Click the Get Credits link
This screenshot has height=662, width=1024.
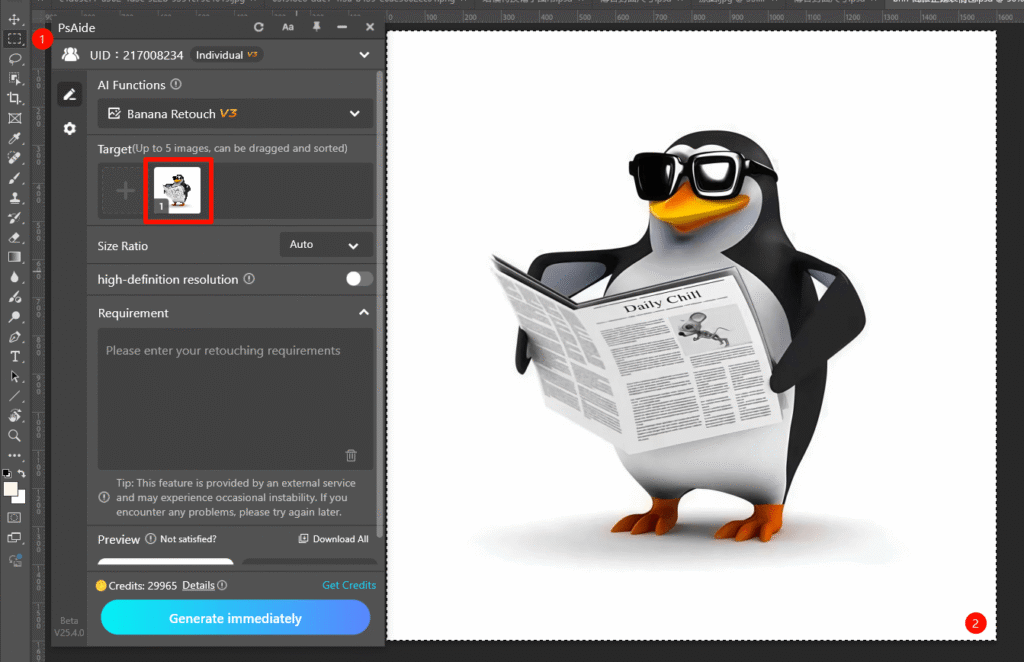coord(348,585)
